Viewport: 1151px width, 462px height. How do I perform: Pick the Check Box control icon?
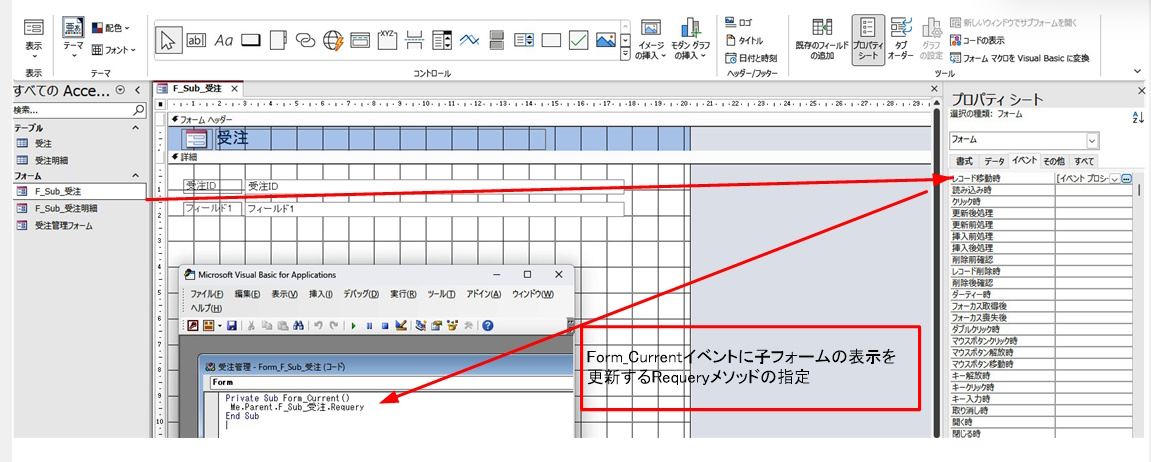click(x=578, y=40)
